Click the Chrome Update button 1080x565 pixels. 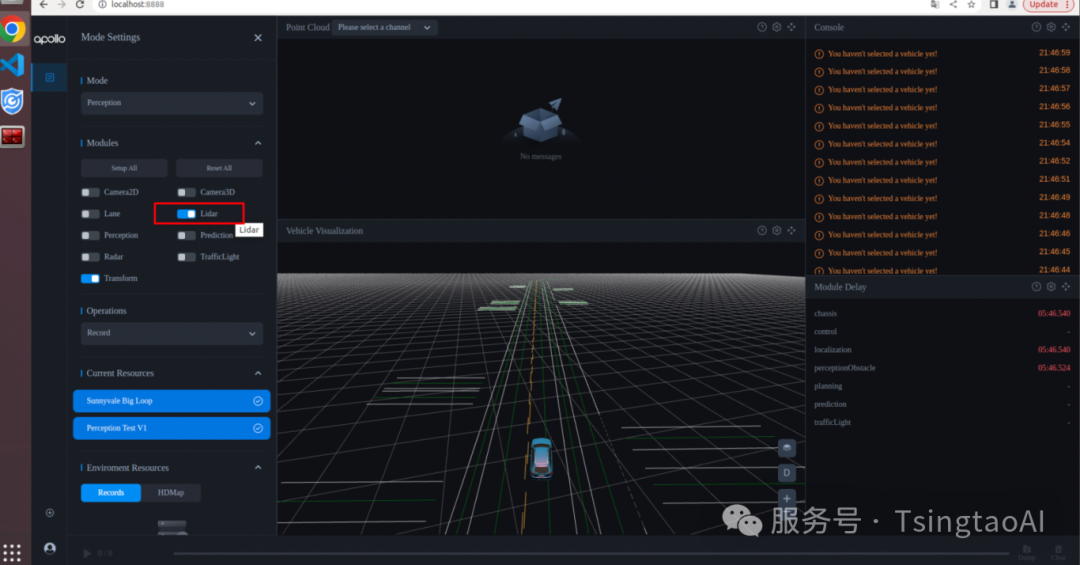[x=1049, y=5]
